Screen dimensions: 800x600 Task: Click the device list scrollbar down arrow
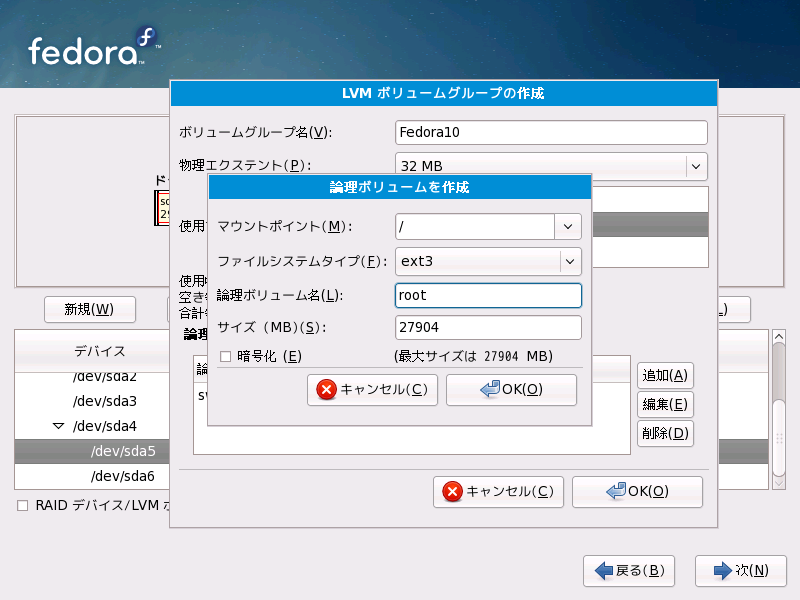779,482
